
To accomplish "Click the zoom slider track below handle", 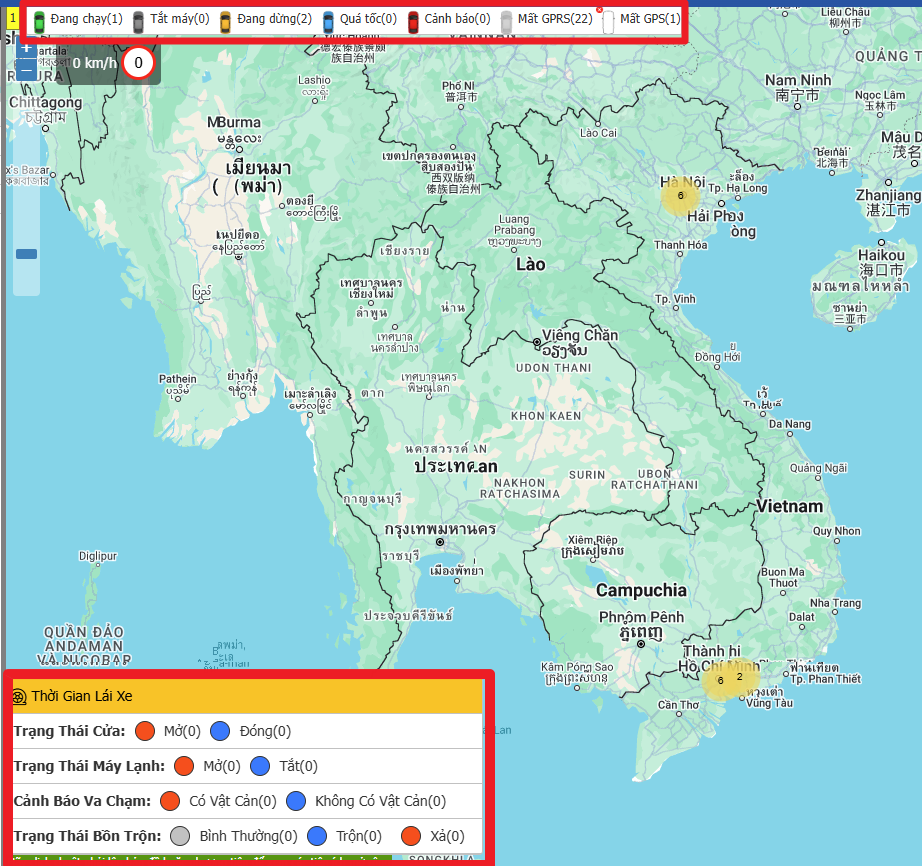I will [26, 276].
